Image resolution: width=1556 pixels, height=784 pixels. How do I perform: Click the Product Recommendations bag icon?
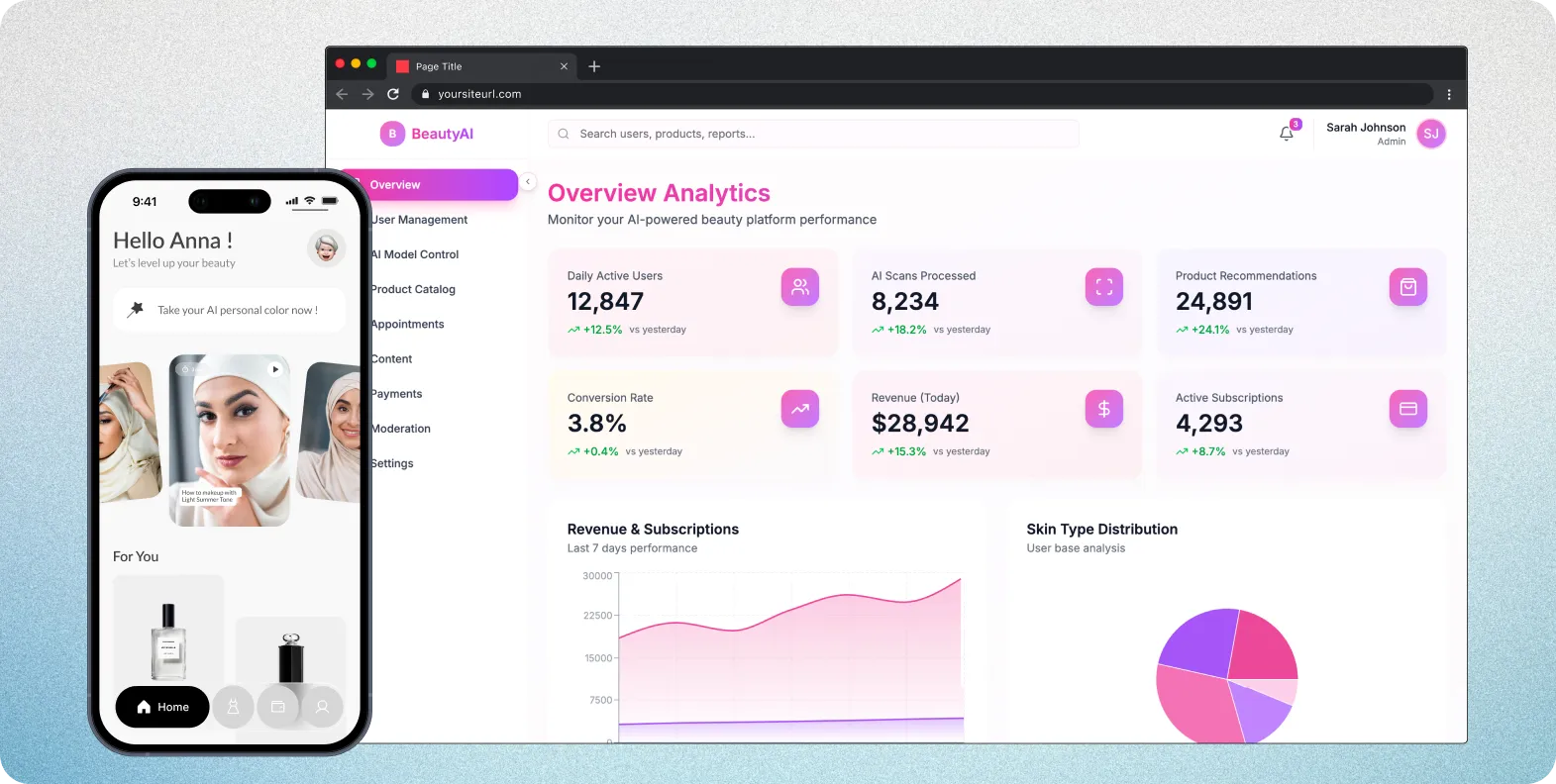pyautogui.click(x=1407, y=287)
